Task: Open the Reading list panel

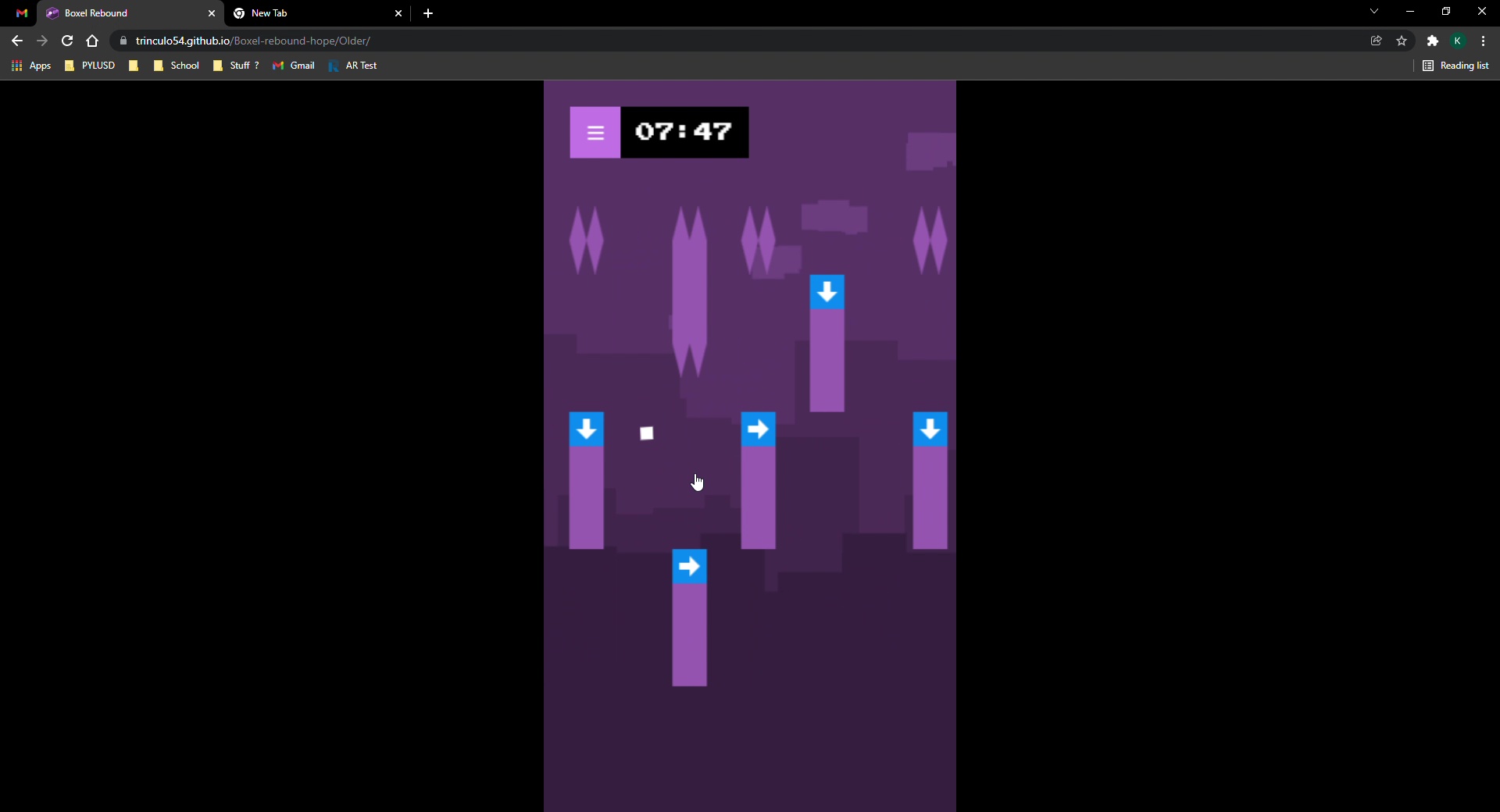Action: click(x=1455, y=66)
